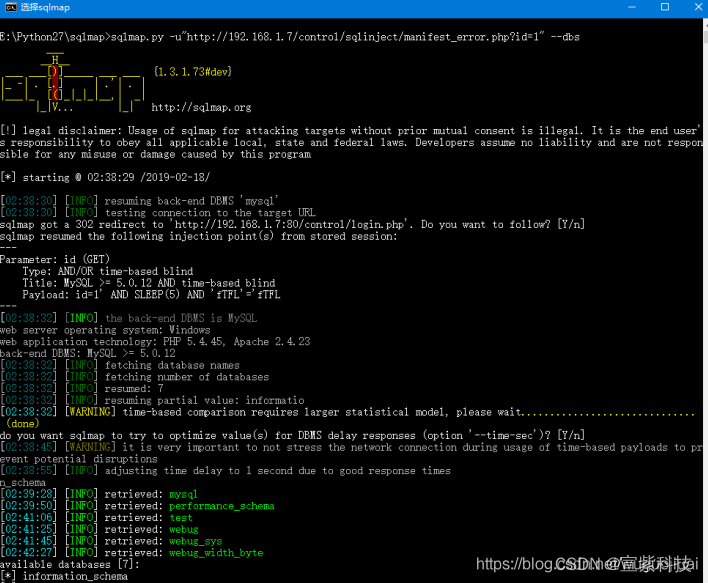This screenshot has height=583, width=708.
Task: Click the timestamp 02:39:28
Action: click(x=29, y=494)
